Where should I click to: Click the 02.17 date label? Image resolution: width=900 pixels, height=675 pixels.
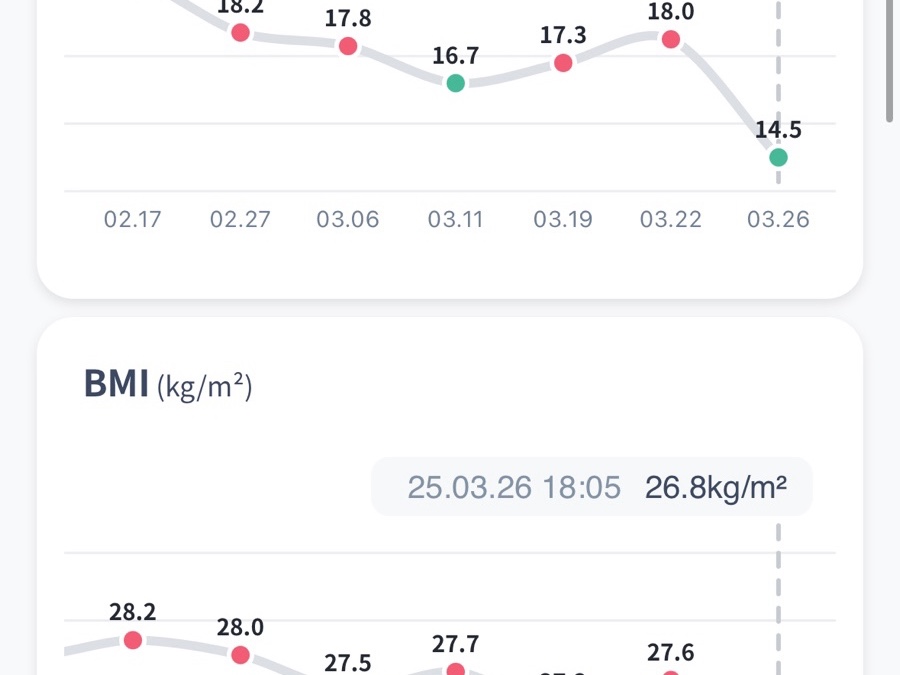[133, 220]
